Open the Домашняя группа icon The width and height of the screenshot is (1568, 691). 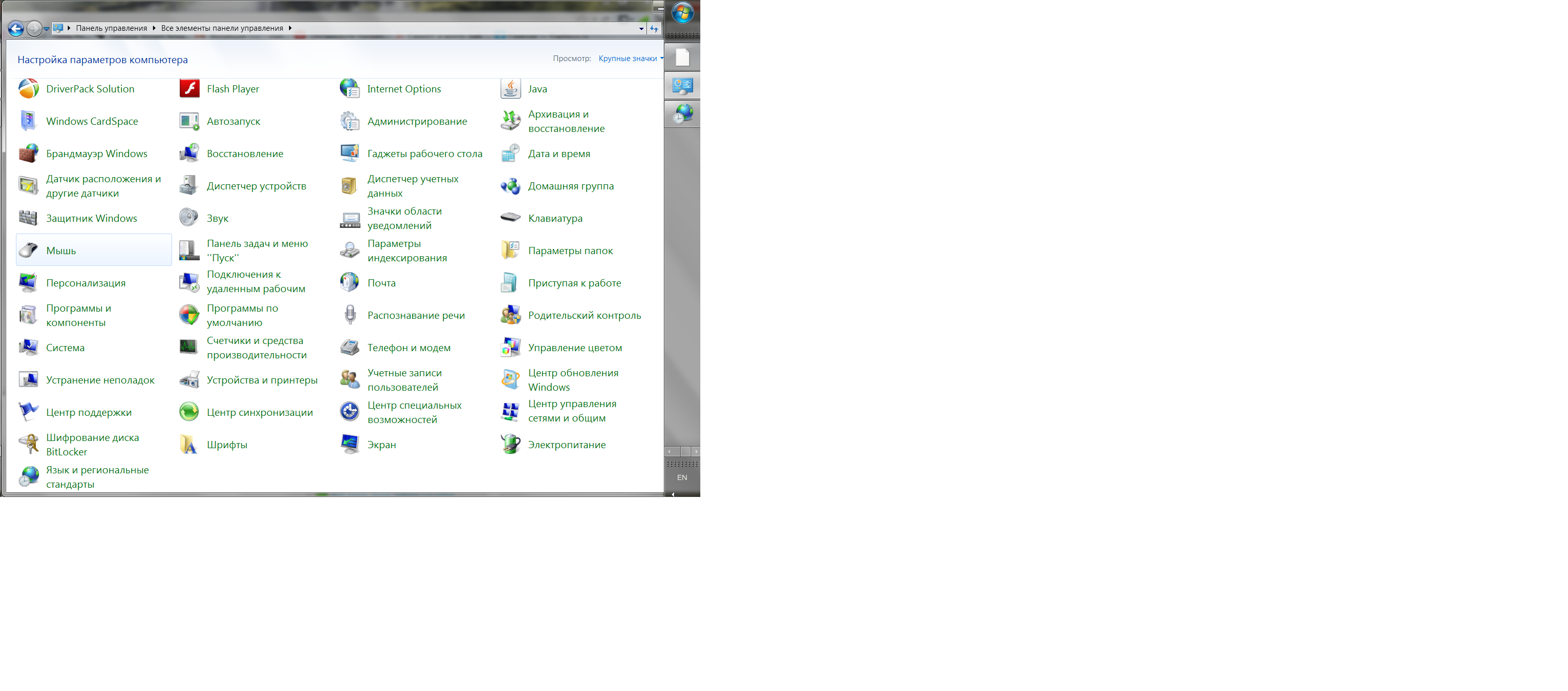pyautogui.click(x=511, y=186)
